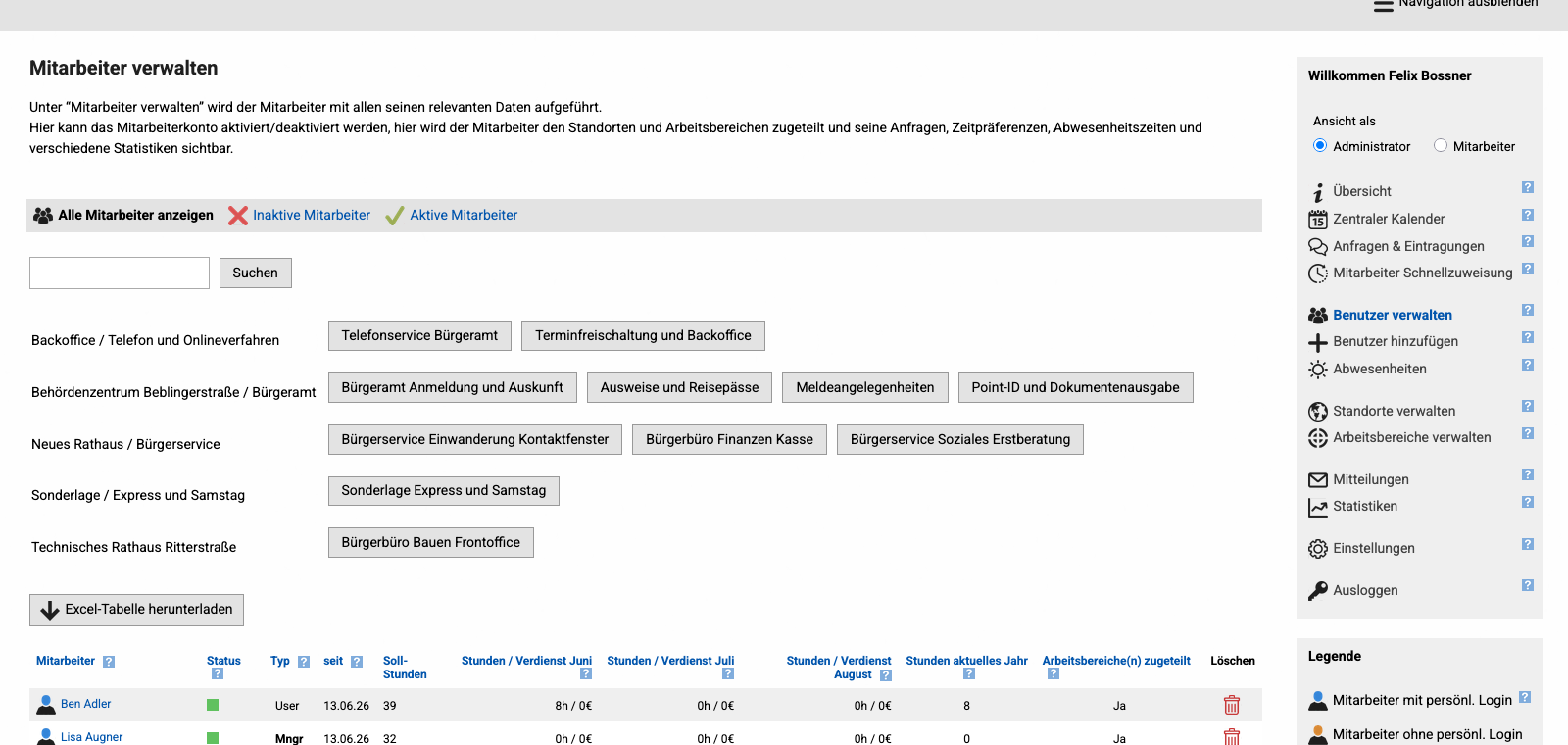Viewport: 1568px width, 745px height.
Task: Filter by Inaktive Mitarbeiter
Action: 312,216
